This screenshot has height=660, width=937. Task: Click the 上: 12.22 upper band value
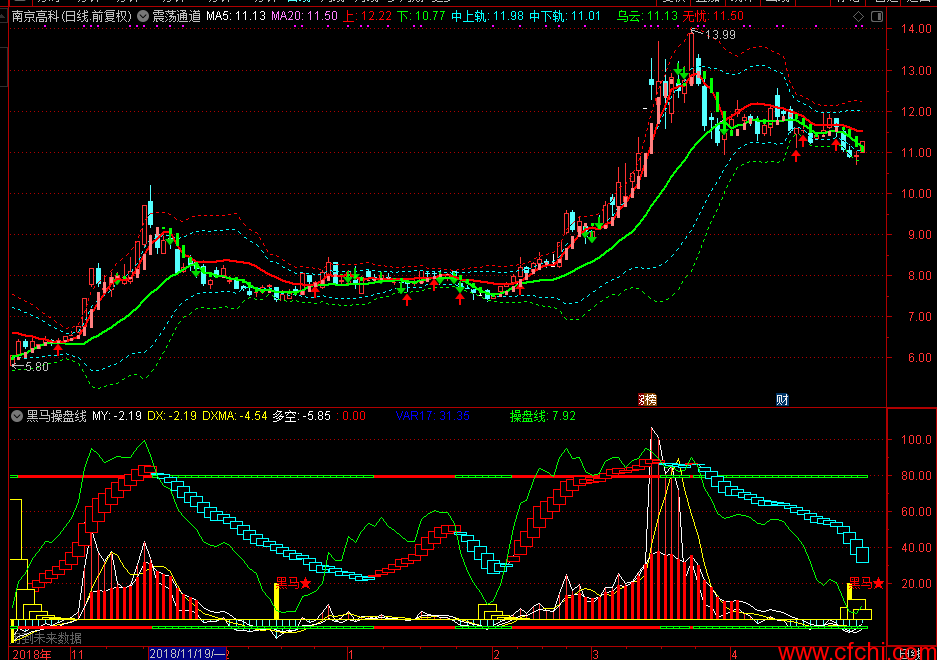point(367,16)
